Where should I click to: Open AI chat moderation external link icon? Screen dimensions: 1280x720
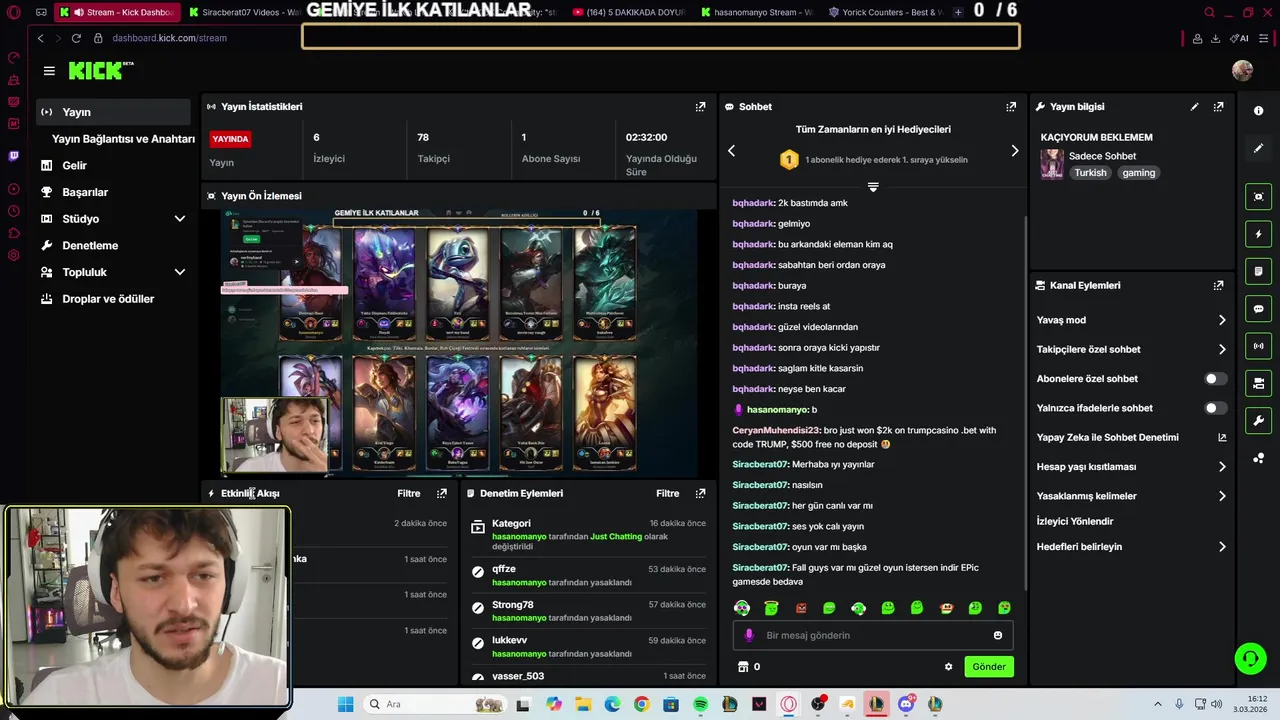tap(1221, 438)
